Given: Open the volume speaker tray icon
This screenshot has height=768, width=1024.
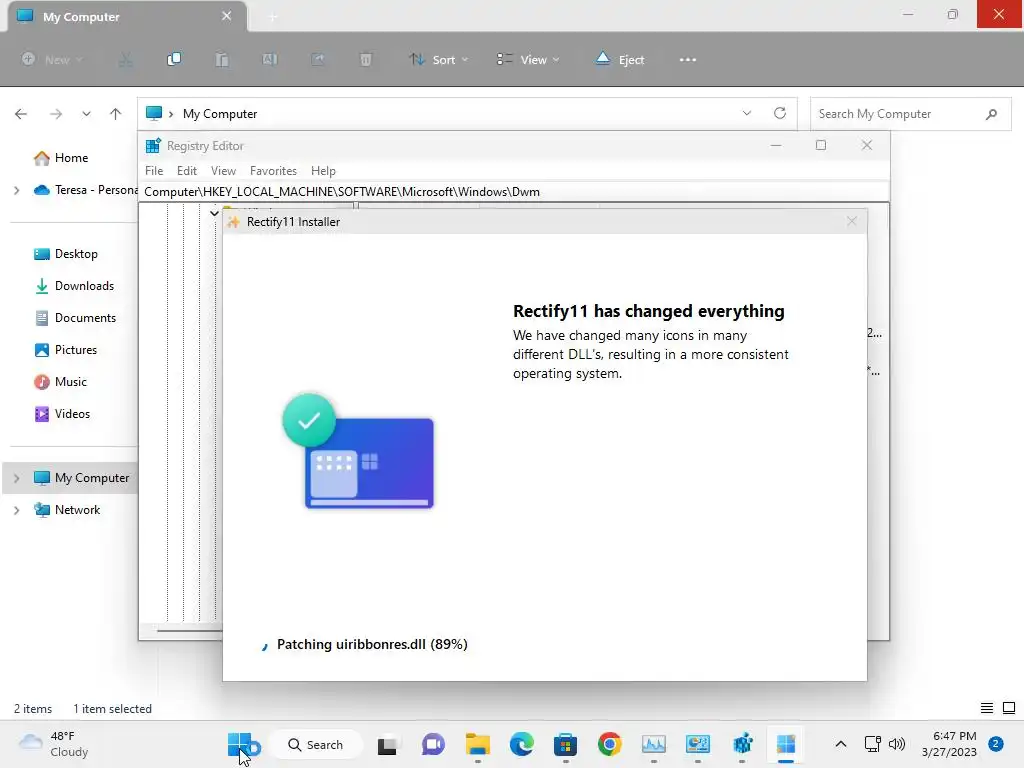Looking at the screenshot, I should (897, 744).
